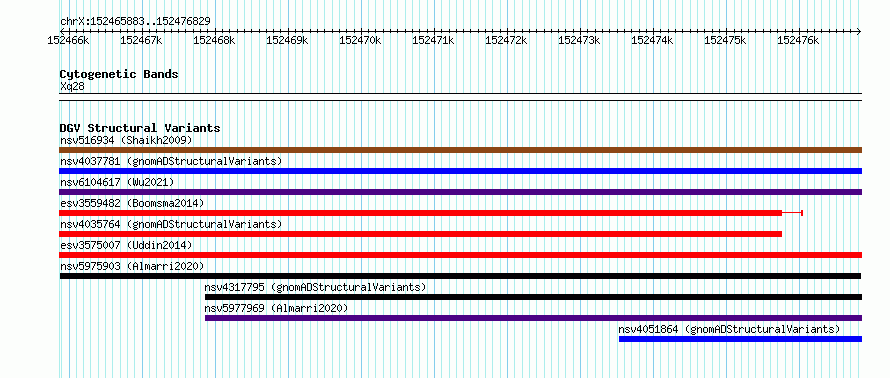Viewport: 890px width, 378px height.
Task: Click the ruler's right arrowhead
Action: [859, 31]
